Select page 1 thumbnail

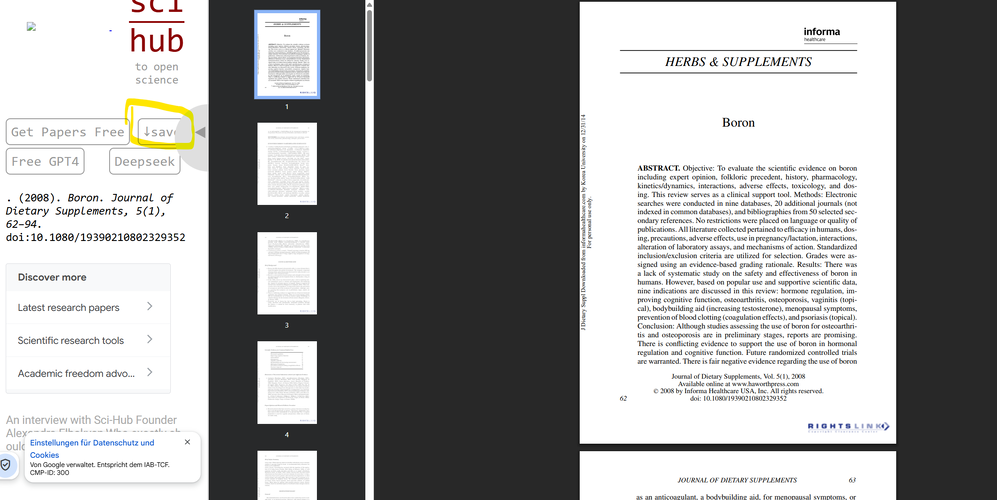tap(287, 55)
